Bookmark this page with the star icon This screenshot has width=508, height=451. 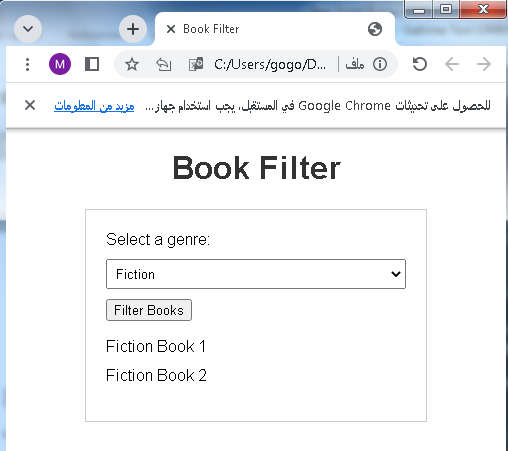[132, 64]
